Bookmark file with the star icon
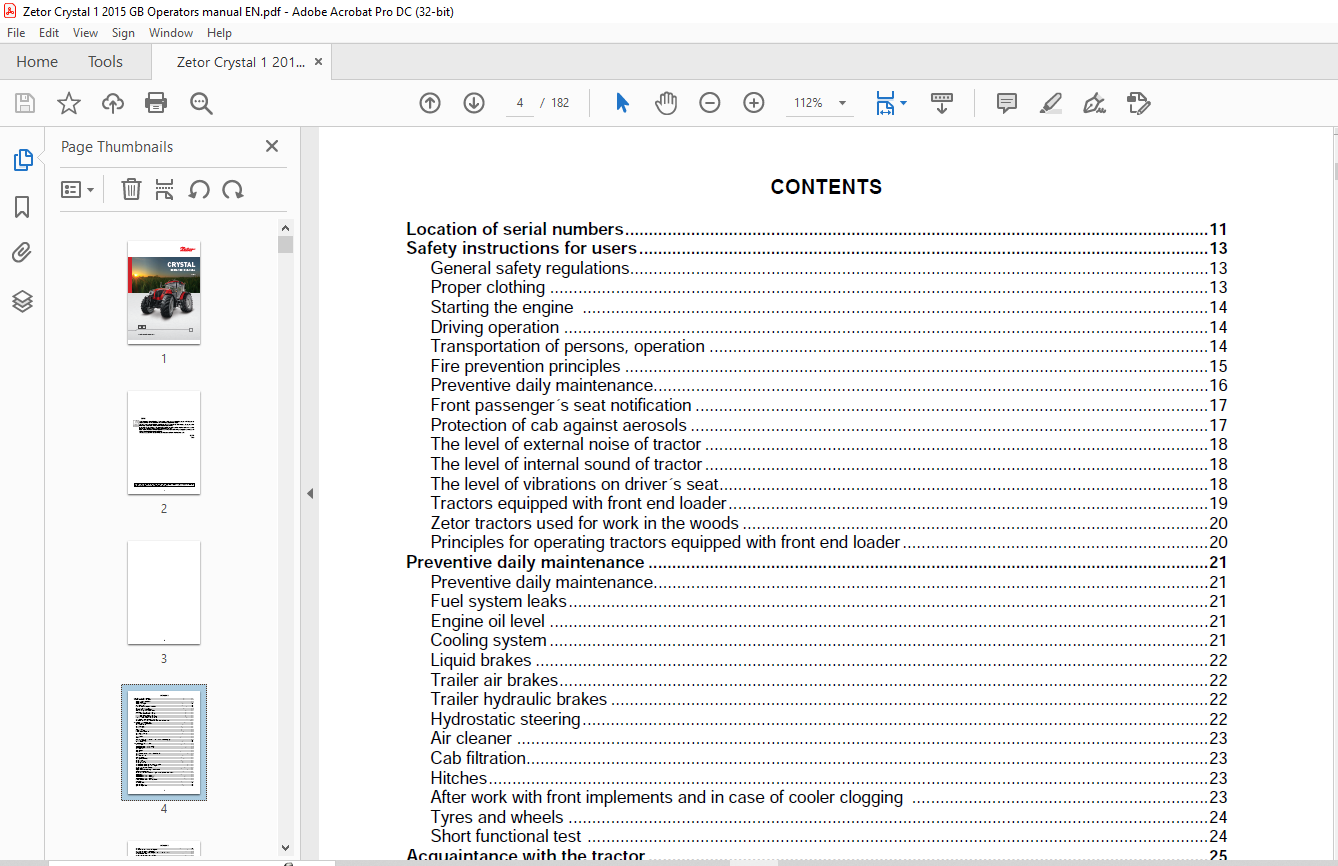 69,103
